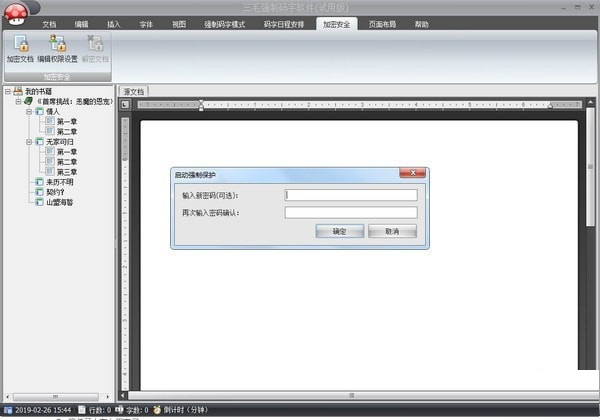Select 第一章 under 无家可归
600x420 pixels.
click(67, 152)
